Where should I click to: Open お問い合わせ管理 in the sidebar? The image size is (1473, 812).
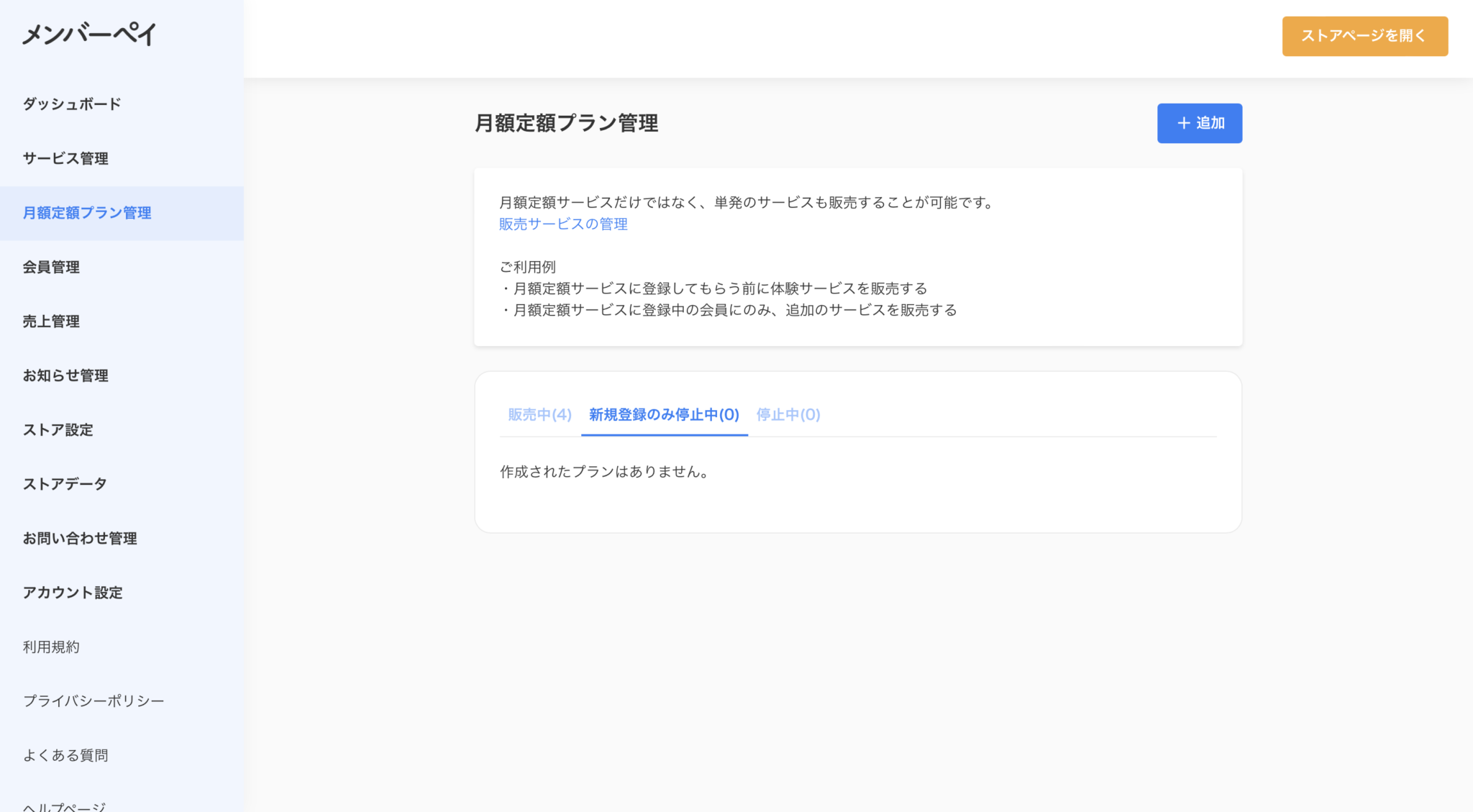(x=80, y=538)
